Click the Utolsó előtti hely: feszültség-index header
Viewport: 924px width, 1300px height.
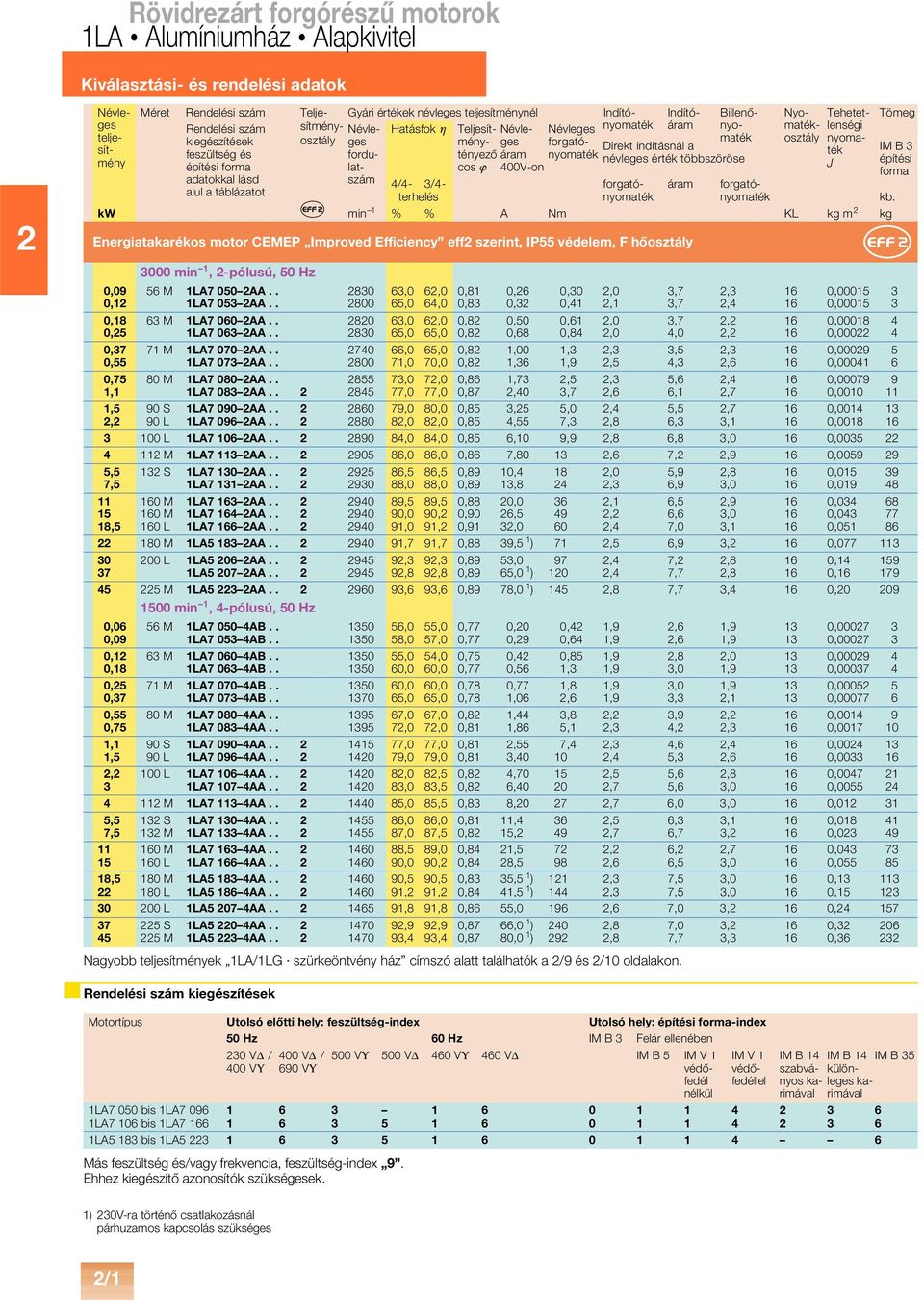pyautogui.click(x=323, y=1022)
